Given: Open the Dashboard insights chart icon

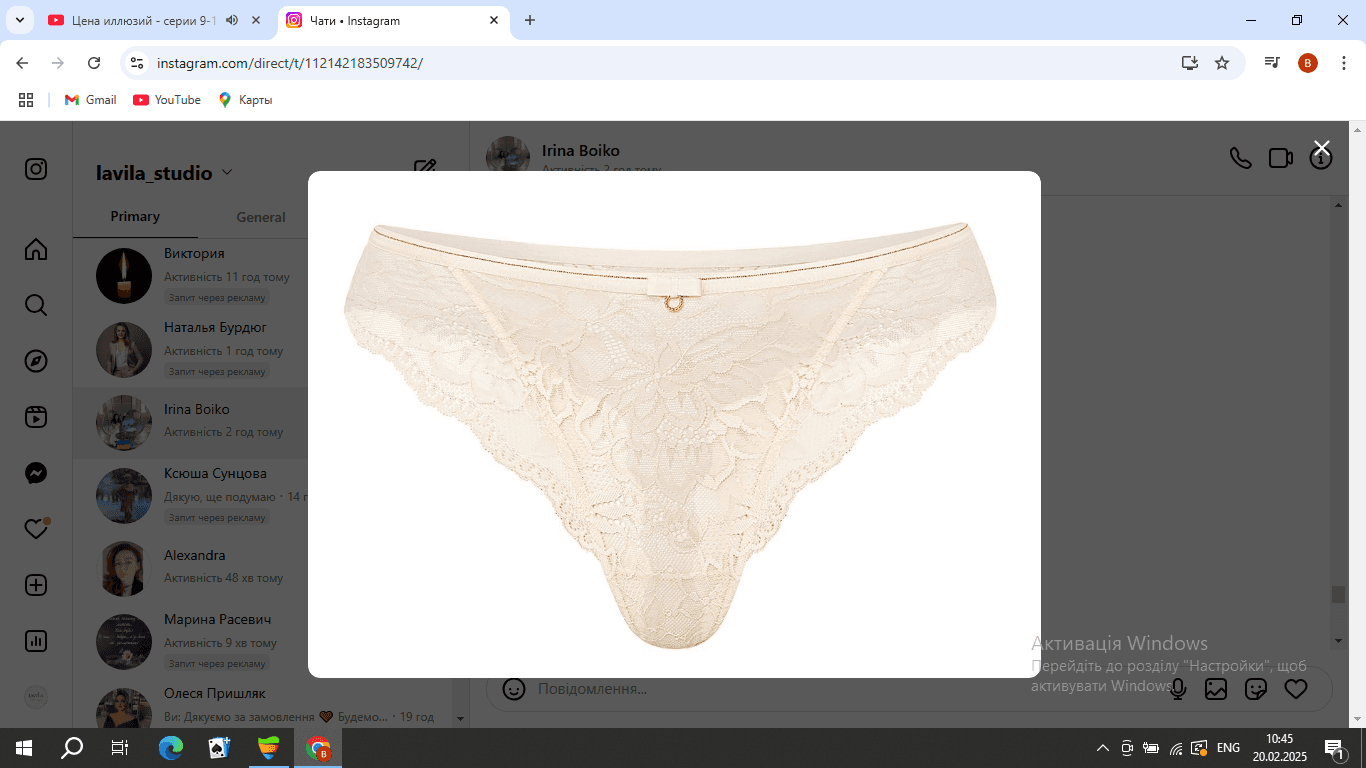Looking at the screenshot, I should tap(36, 641).
